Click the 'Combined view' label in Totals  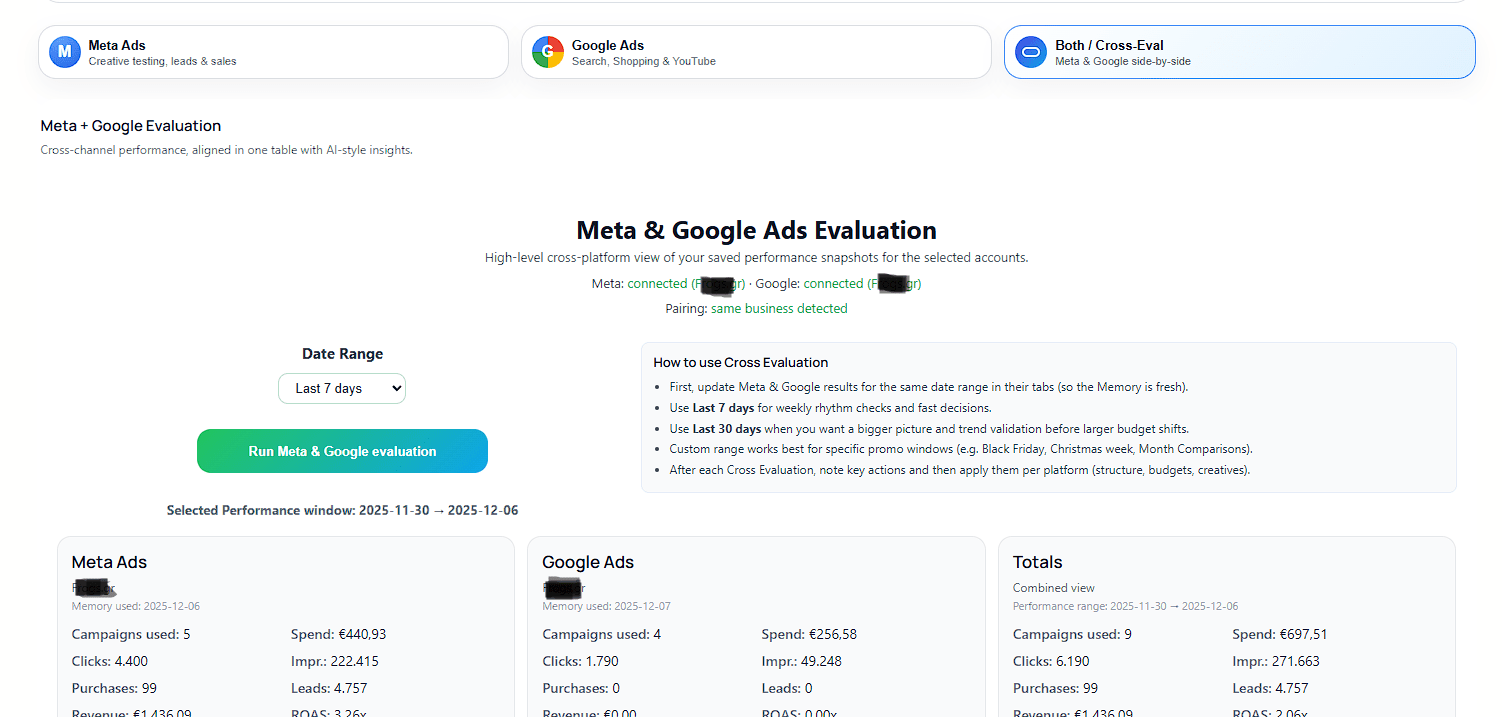1054,588
